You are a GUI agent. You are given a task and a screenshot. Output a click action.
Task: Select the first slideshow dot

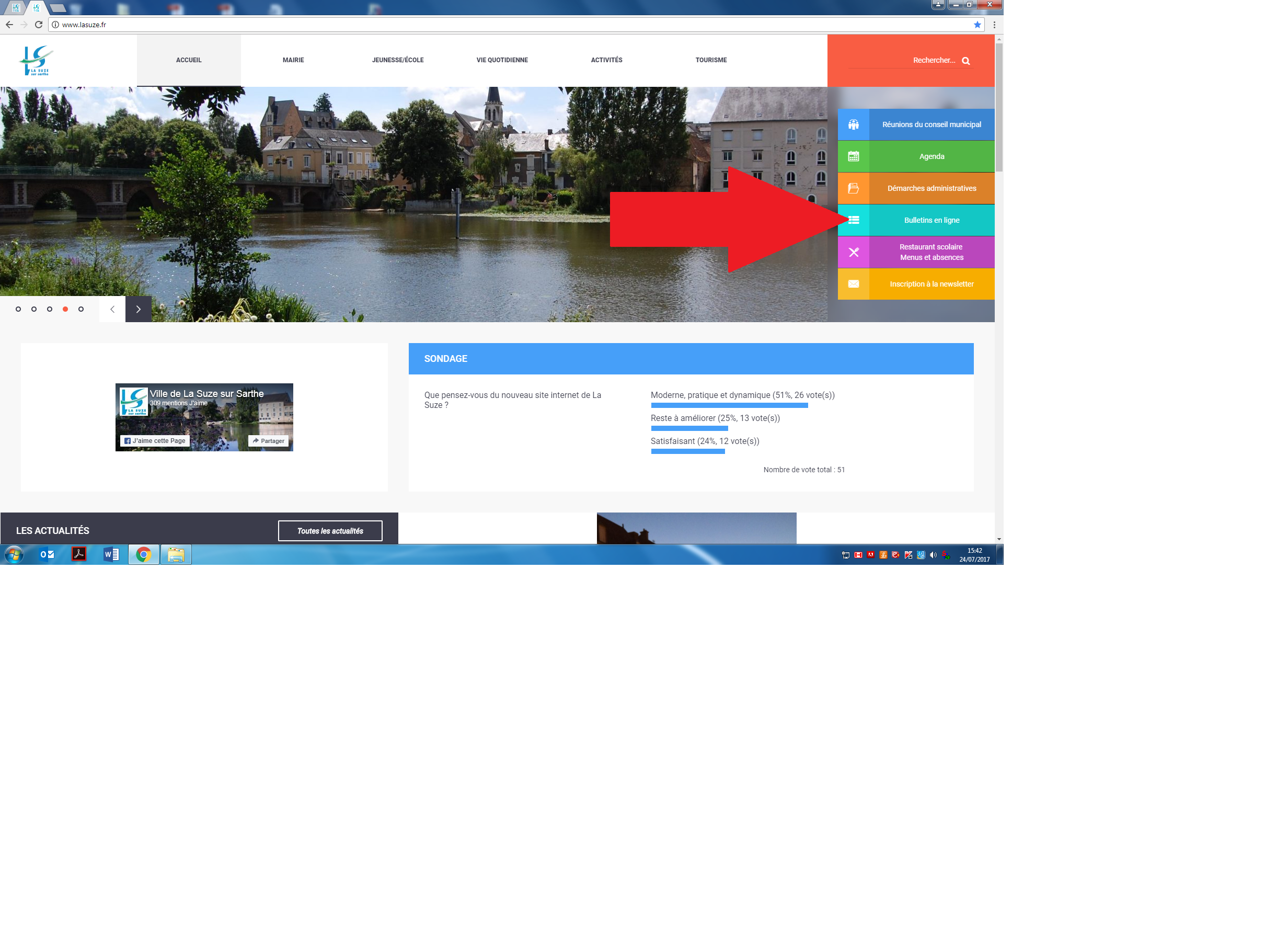(18, 309)
